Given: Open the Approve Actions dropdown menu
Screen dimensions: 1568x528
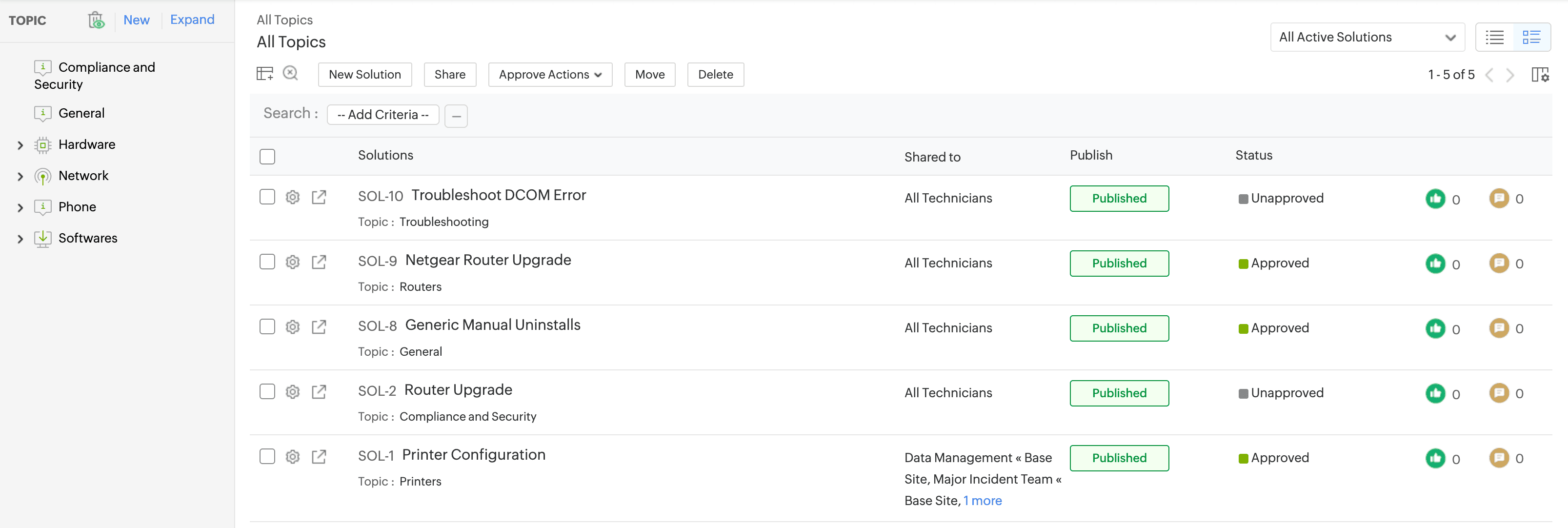Looking at the screenshot, I should coord(550,74).
